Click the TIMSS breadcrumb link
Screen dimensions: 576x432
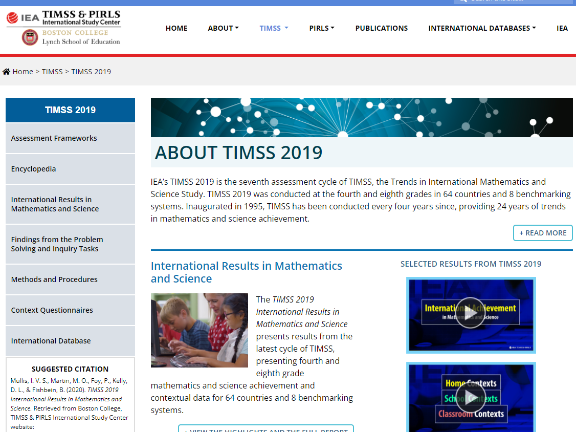point(52,72)
